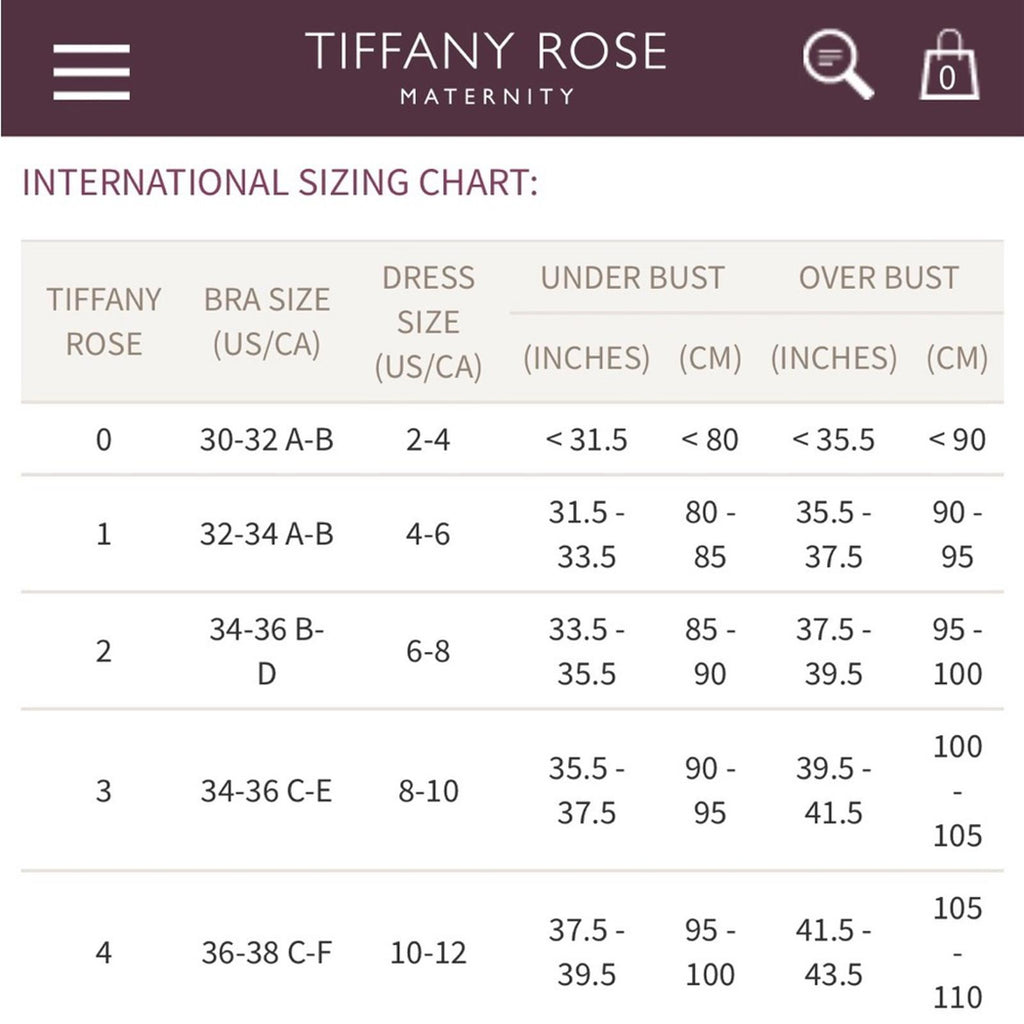Screen dimensions: 1024x1024
Task: Open the hamburger menu
Action: [x=91, y=72]
